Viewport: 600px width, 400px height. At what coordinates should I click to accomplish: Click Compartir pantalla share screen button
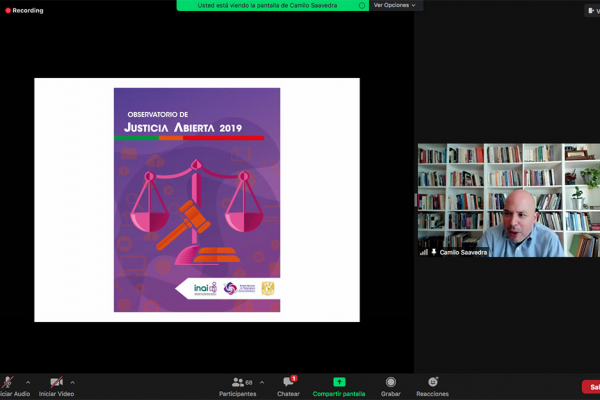pos(339,387)
